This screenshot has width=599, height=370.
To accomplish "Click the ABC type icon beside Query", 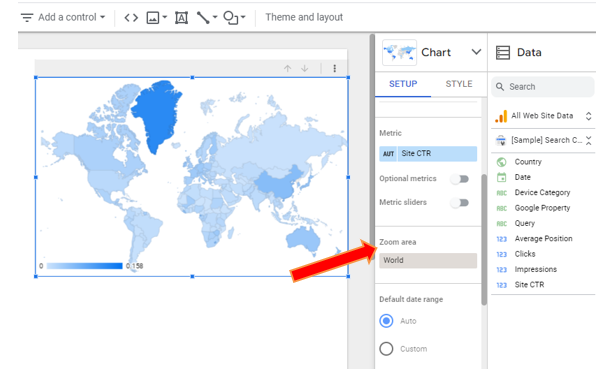I will [x=502, y=224].
